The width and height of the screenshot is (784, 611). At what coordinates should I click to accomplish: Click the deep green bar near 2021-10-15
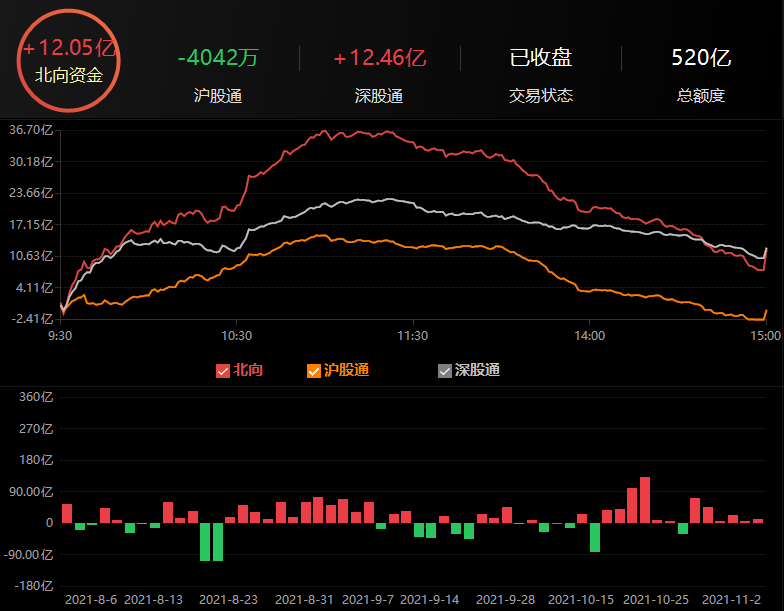[594, 537]
